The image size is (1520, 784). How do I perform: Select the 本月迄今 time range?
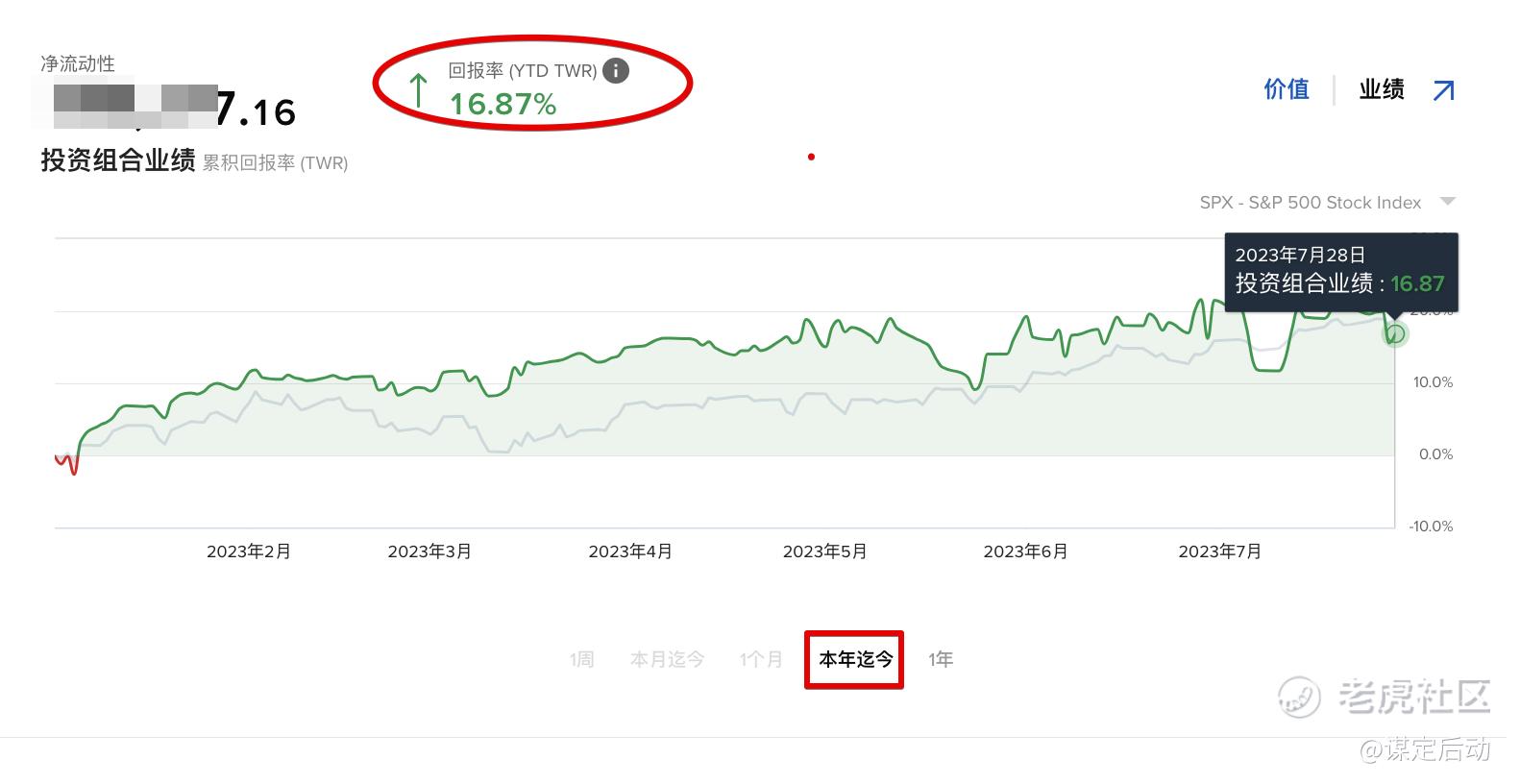pyautogui.click(x=668, y=659)
